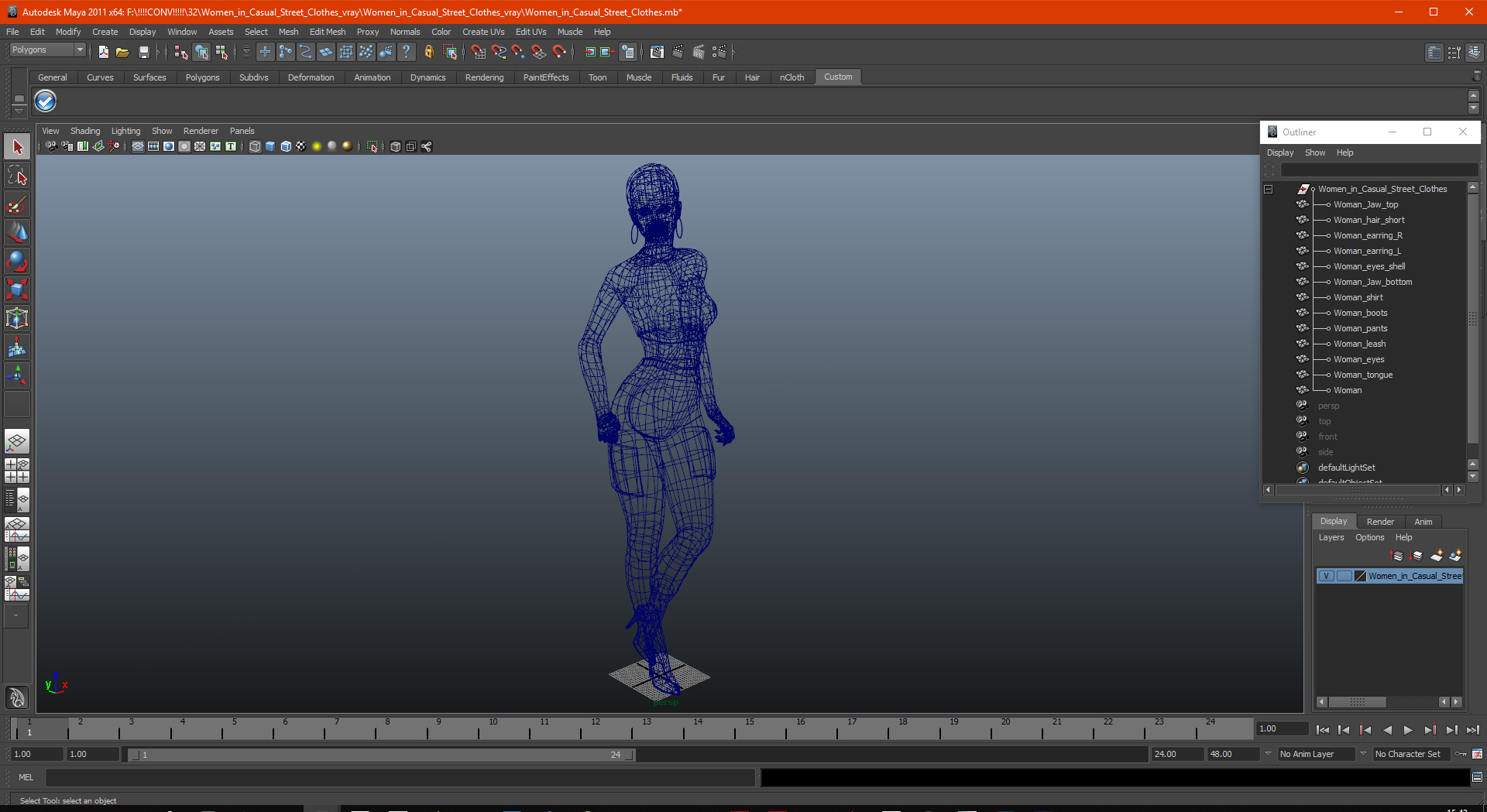Select the Soft Modification tool
The image size is (1487, 812).
coord(17,347)
